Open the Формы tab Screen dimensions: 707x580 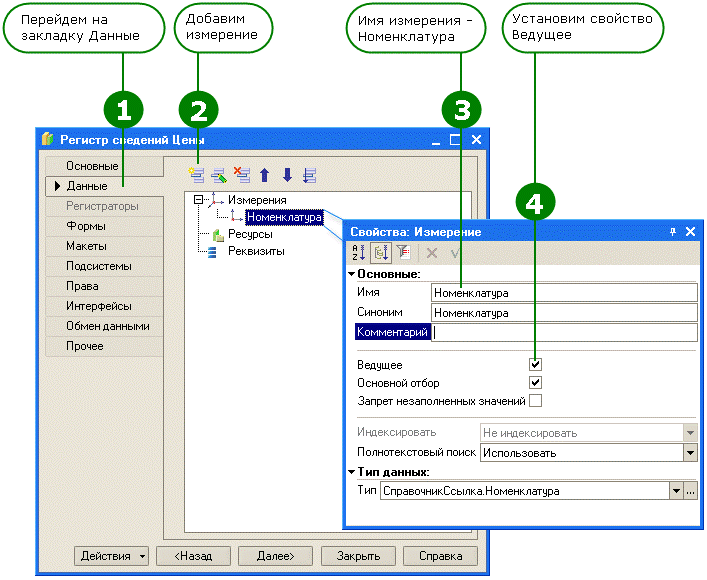(86, 226)
